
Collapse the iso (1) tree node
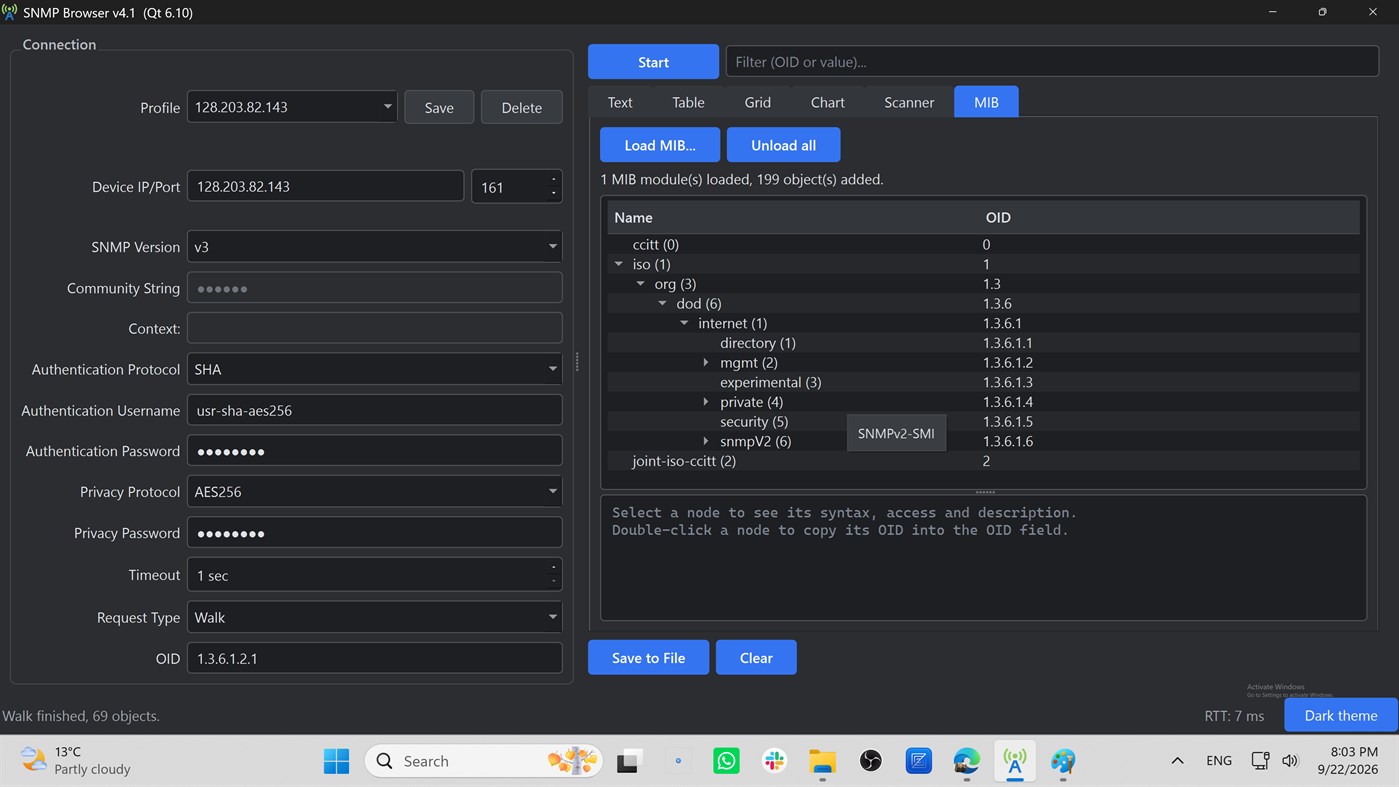(x=619, y=264)
